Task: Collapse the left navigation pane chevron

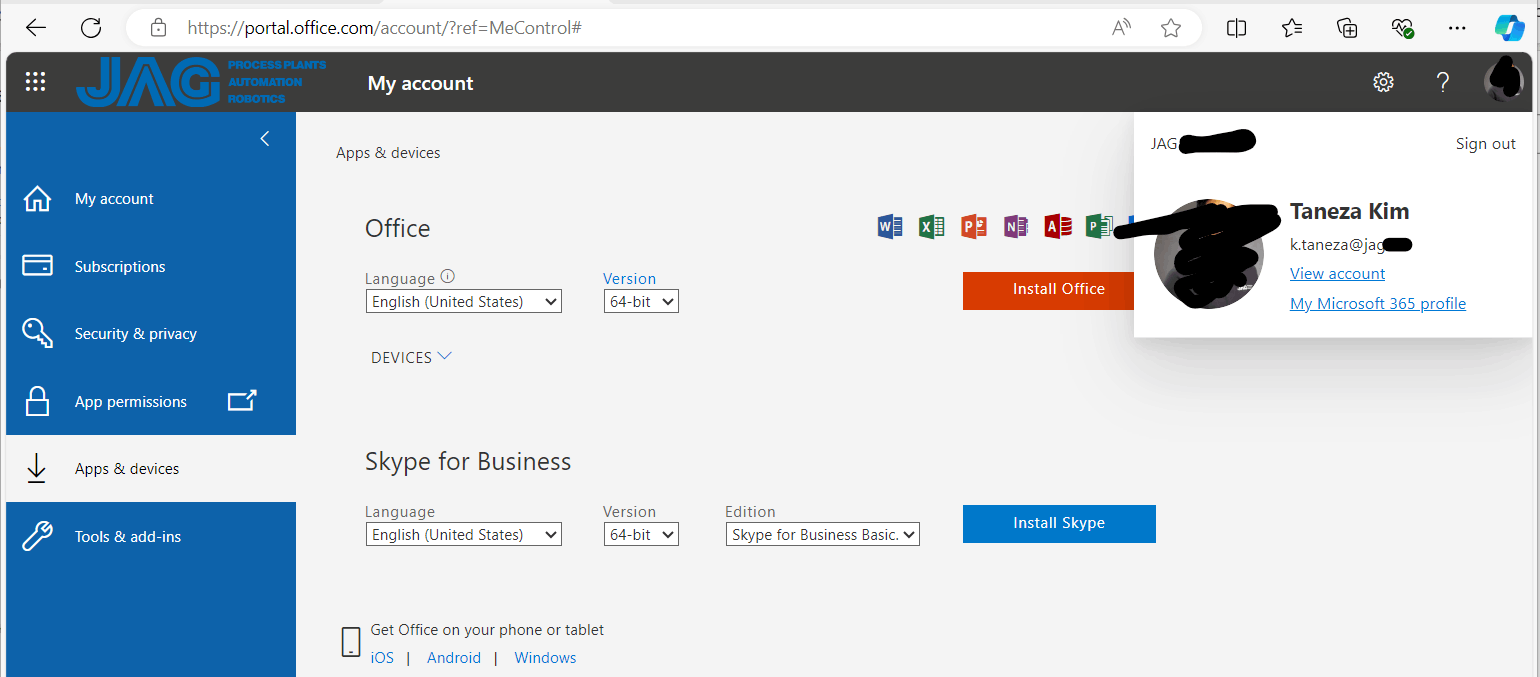Action: 265,139
